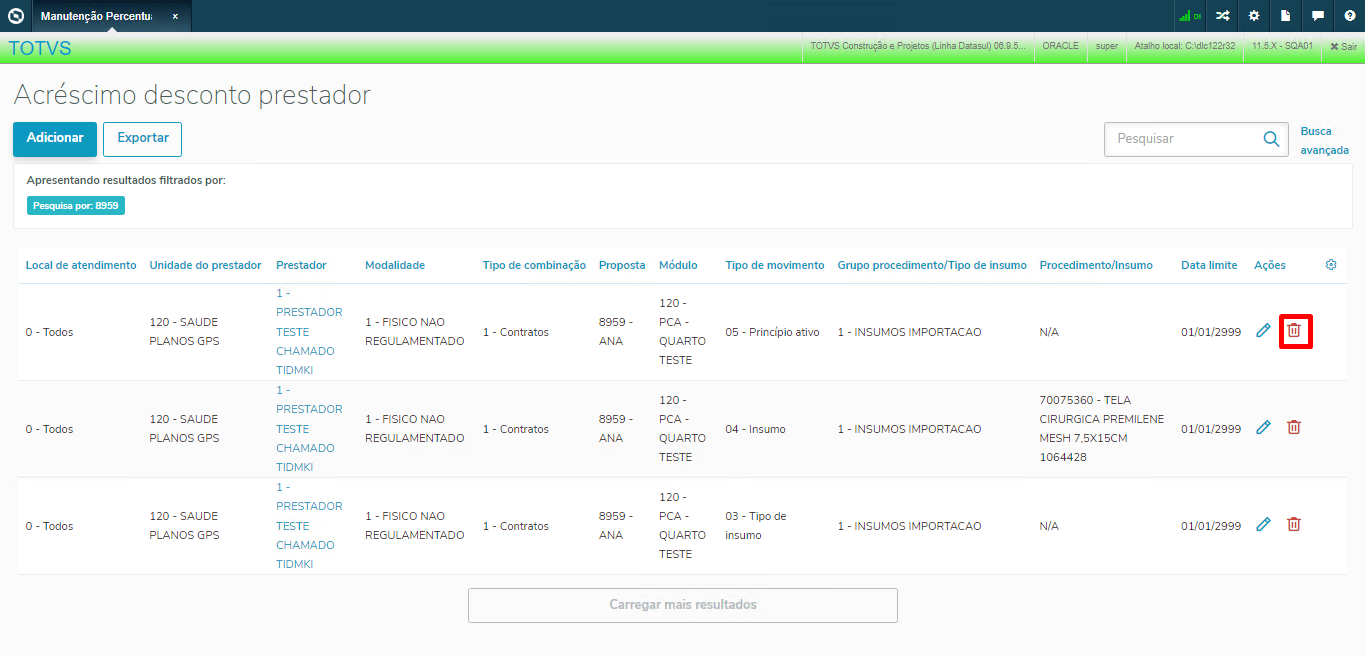Click Grupo procedimento/Tipo de insumo header
This screenshot has width=1365, height=656.
(932, 265)
